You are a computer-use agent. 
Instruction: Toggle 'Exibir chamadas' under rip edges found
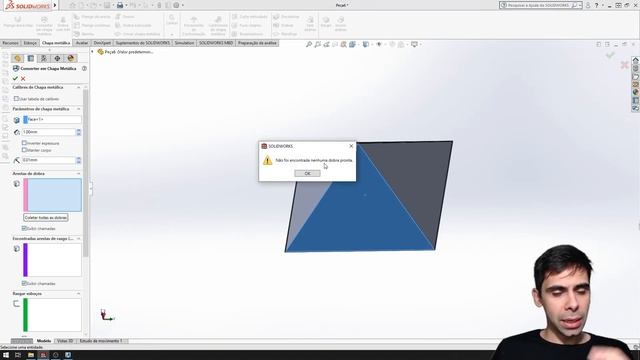24,283
